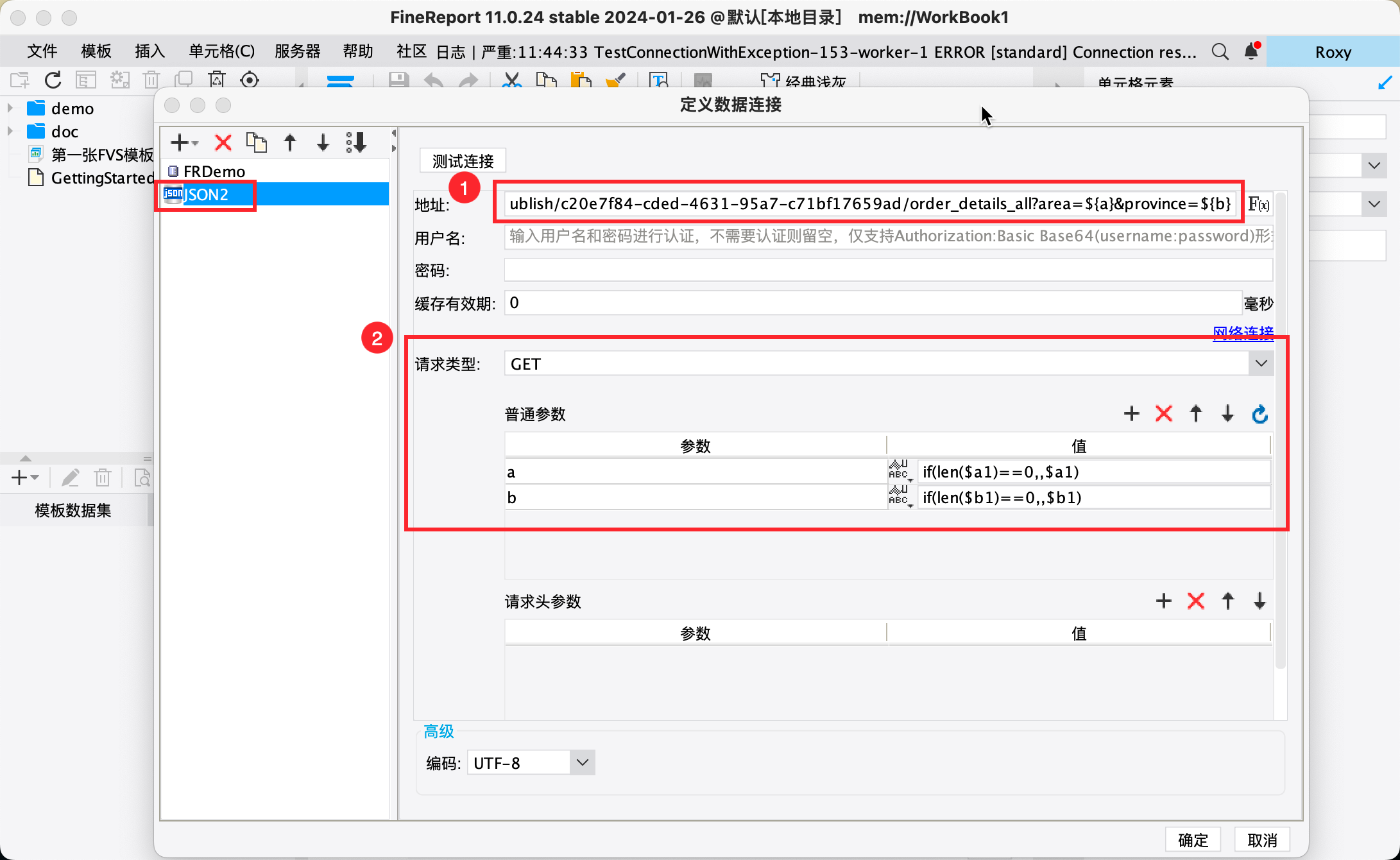The width and height of the screenshot is (1400, 860).
Task: Add a request header parameter
Action: coord(1163,601)
